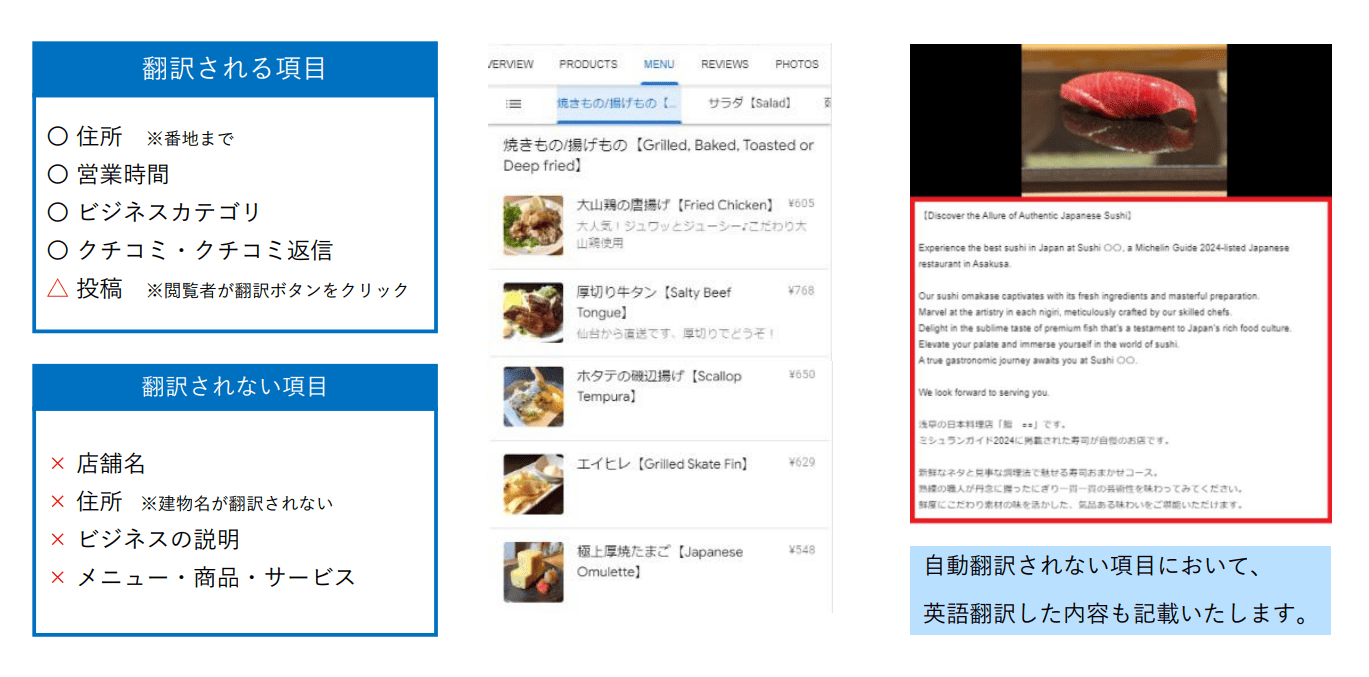Click the 建物名が翻訳されない note
The width and height of the screenshot is (1369, 677).
[237, 503]
